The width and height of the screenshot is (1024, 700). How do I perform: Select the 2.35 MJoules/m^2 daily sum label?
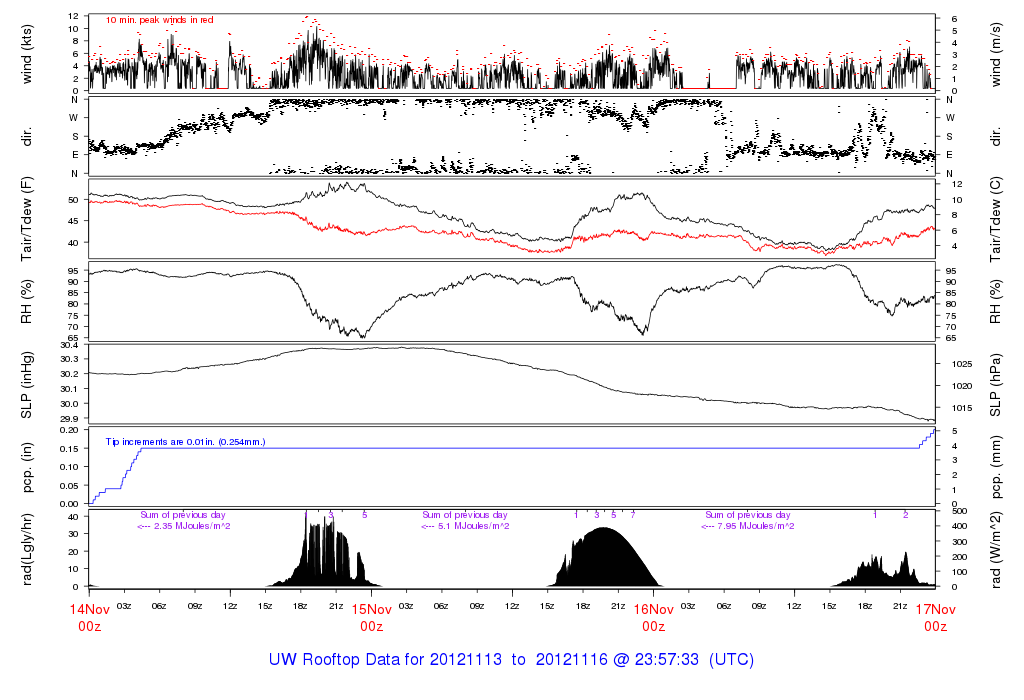coord(184,526)
